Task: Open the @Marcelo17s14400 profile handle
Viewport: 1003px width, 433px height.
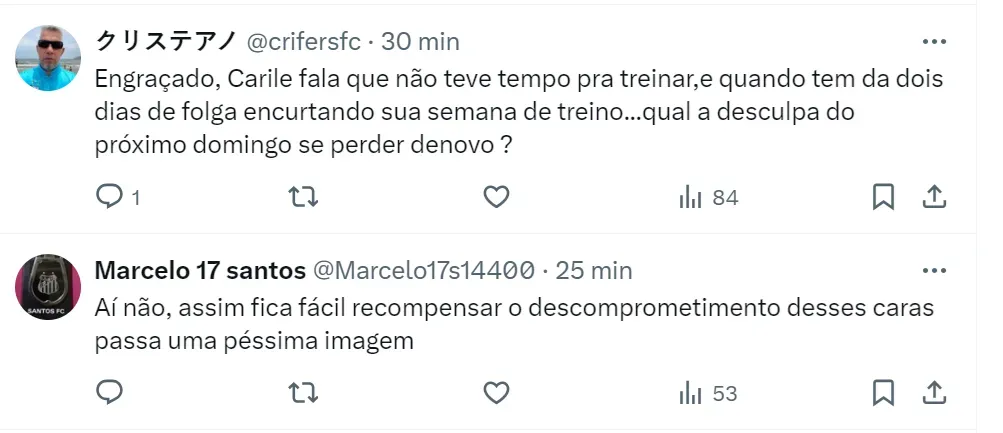Action: (x=423, y=270)
